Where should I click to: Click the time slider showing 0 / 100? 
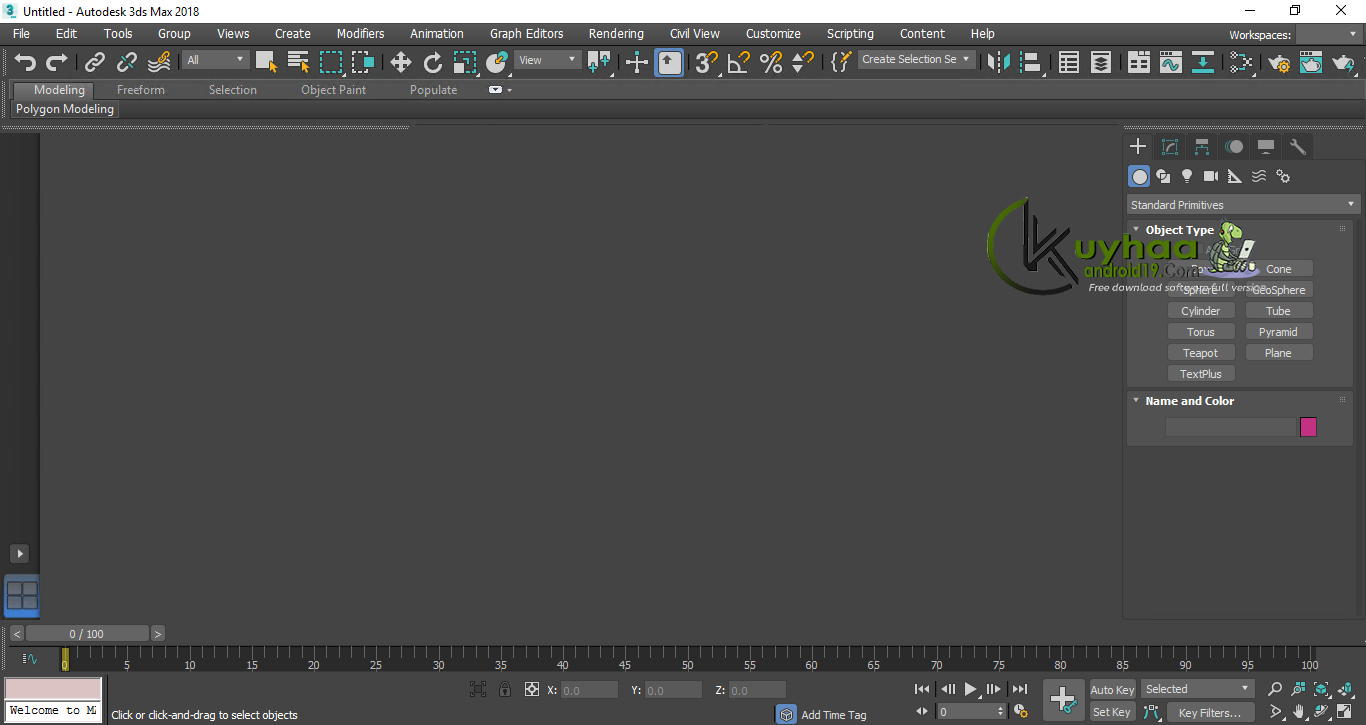point(87,634)
